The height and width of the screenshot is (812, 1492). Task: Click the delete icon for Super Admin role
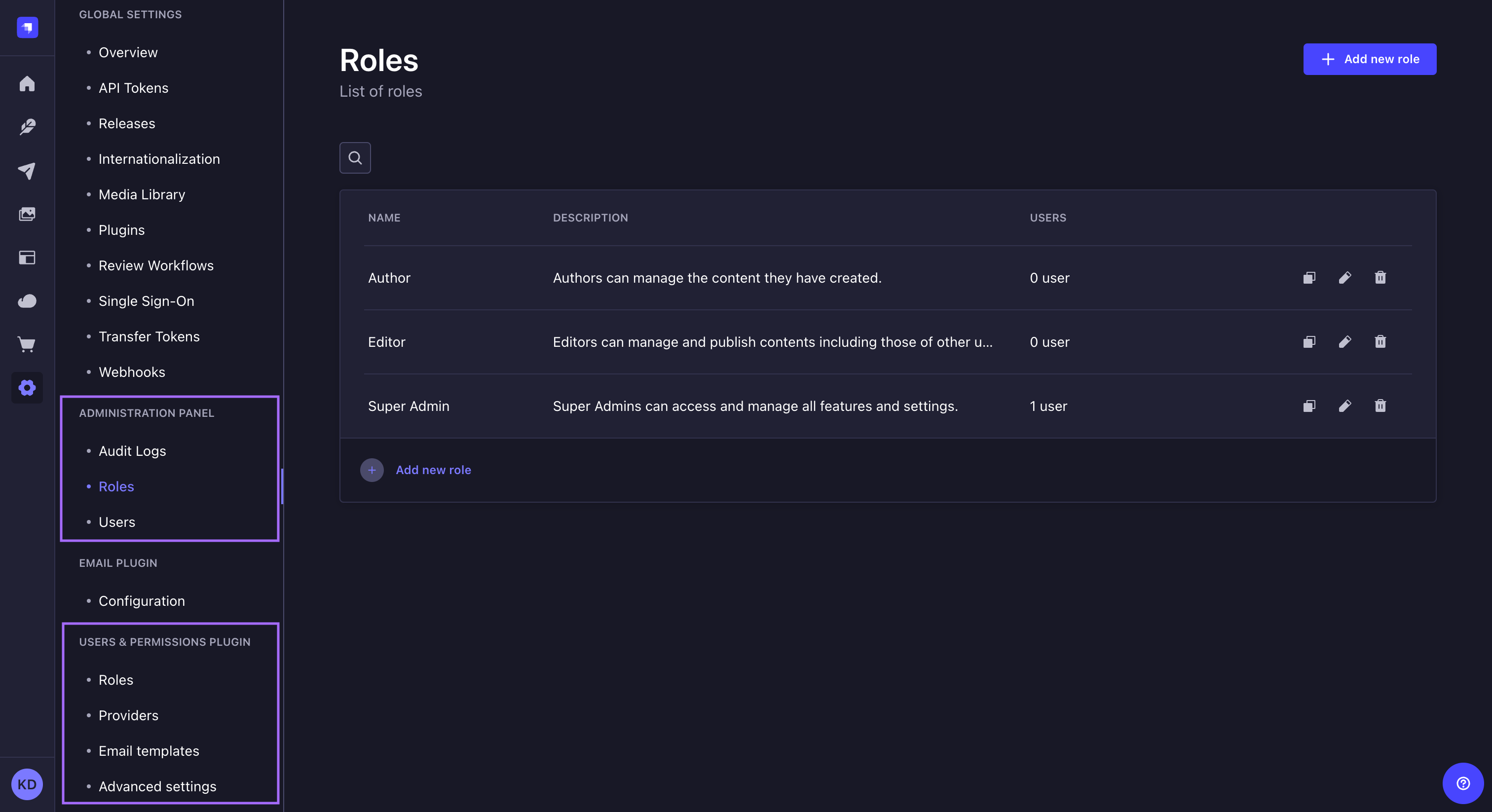coord(1380,406)
